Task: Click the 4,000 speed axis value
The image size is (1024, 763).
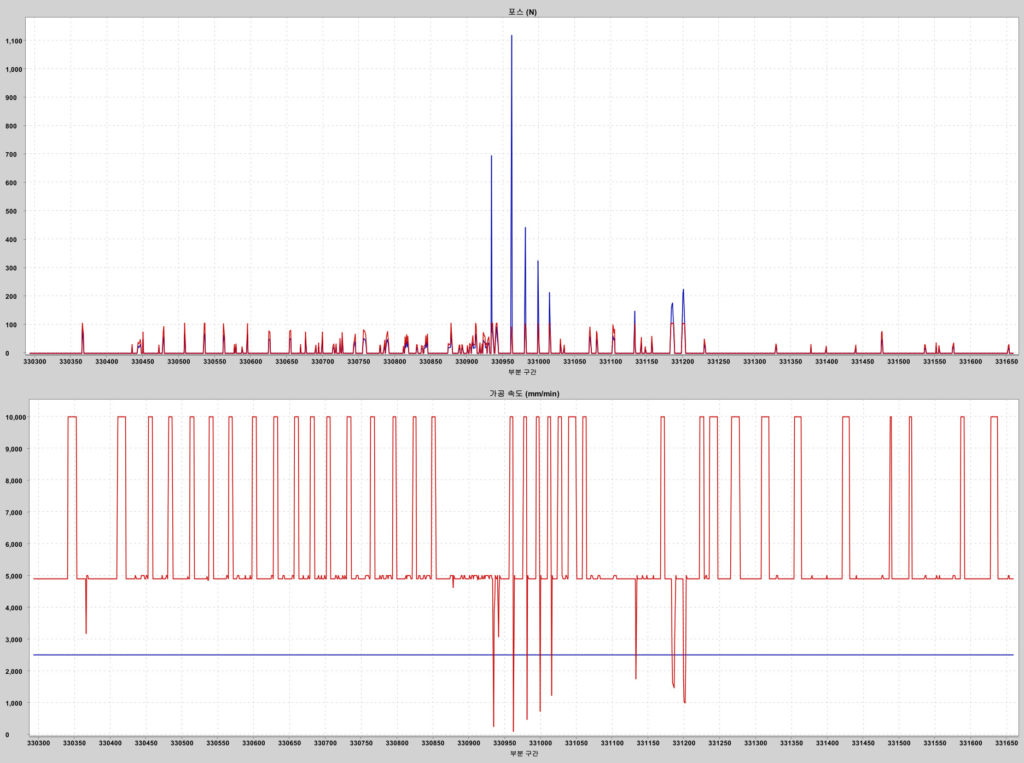Action: click(x=14, y=608)
